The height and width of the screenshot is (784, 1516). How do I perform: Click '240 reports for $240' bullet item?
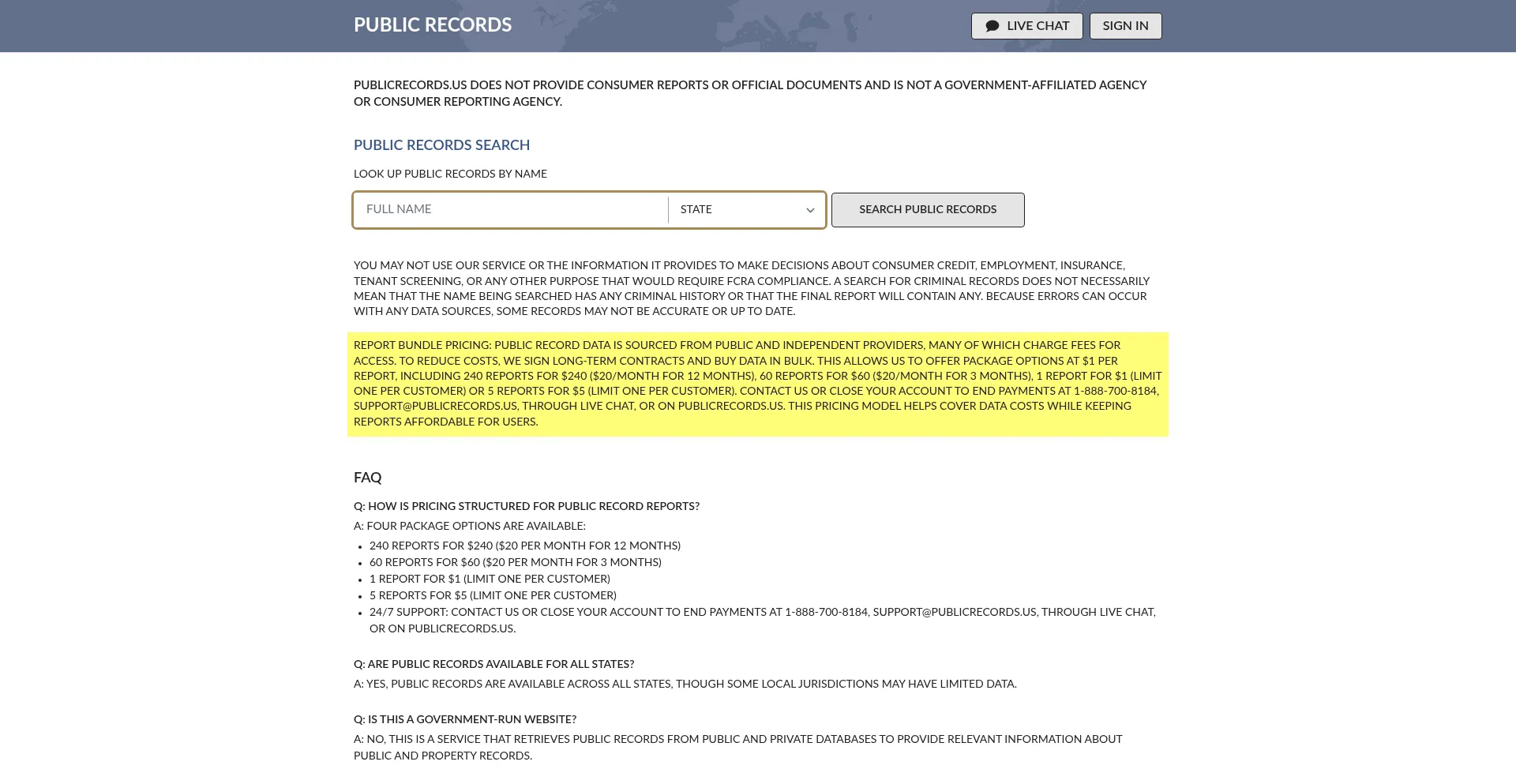click(x=525, y=546)
